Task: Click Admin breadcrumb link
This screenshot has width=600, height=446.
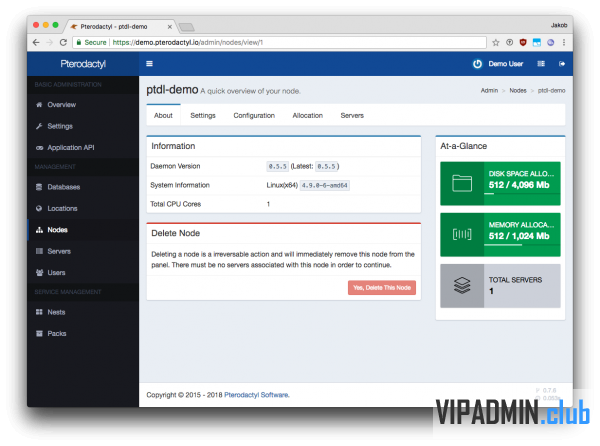Action: coord(489,91)
